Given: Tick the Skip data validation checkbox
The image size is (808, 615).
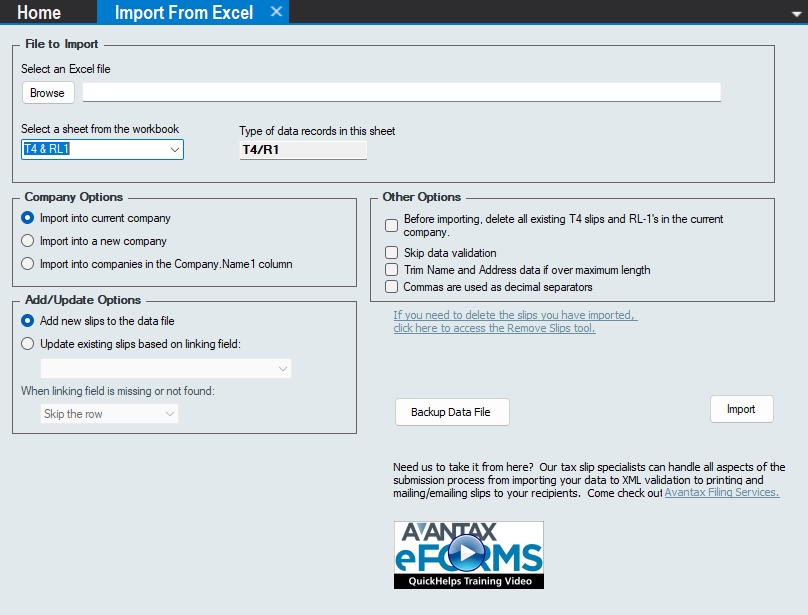Looking at the screenshot, I should point(392,253).
